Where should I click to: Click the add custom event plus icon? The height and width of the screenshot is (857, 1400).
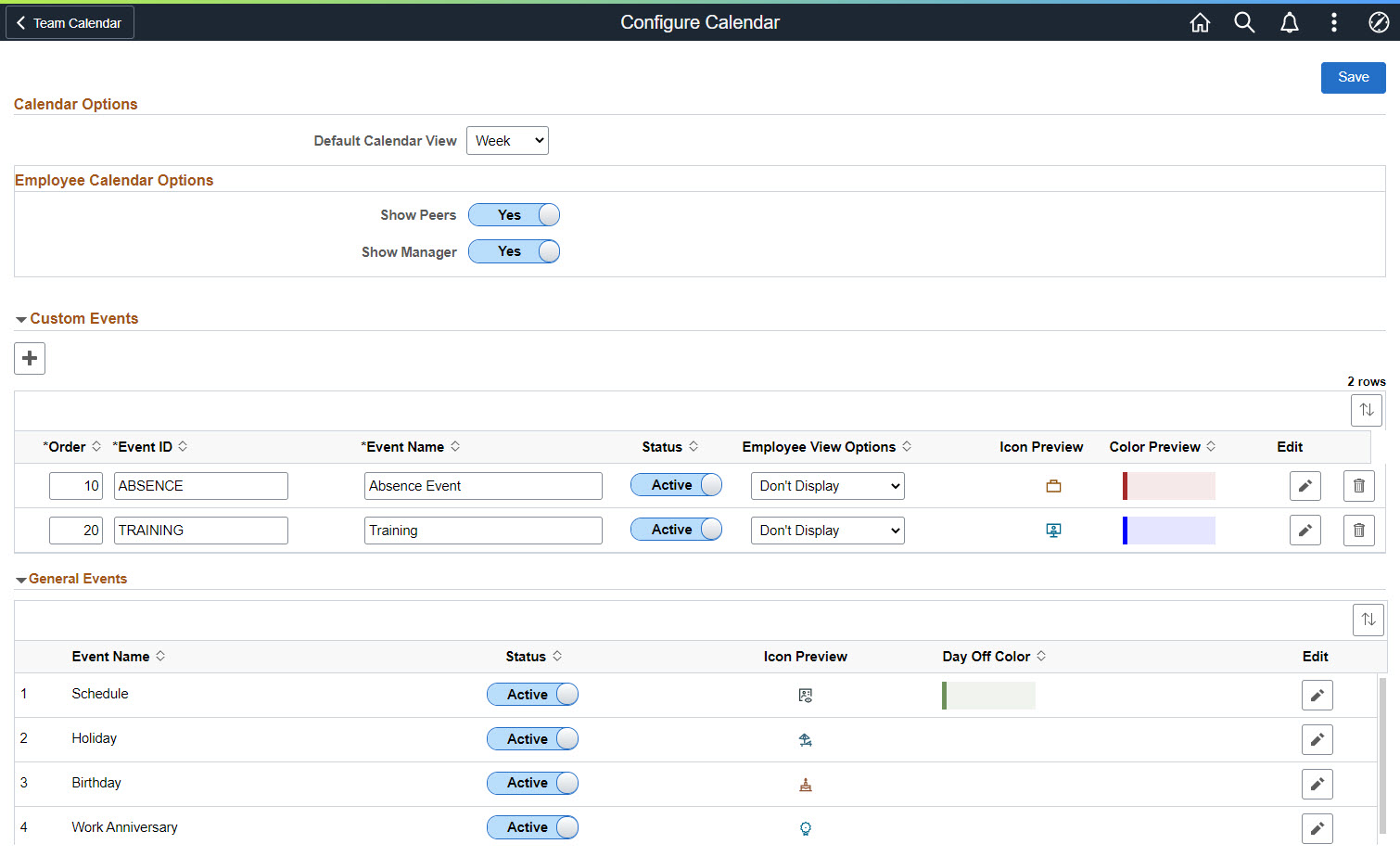point(30,358)
